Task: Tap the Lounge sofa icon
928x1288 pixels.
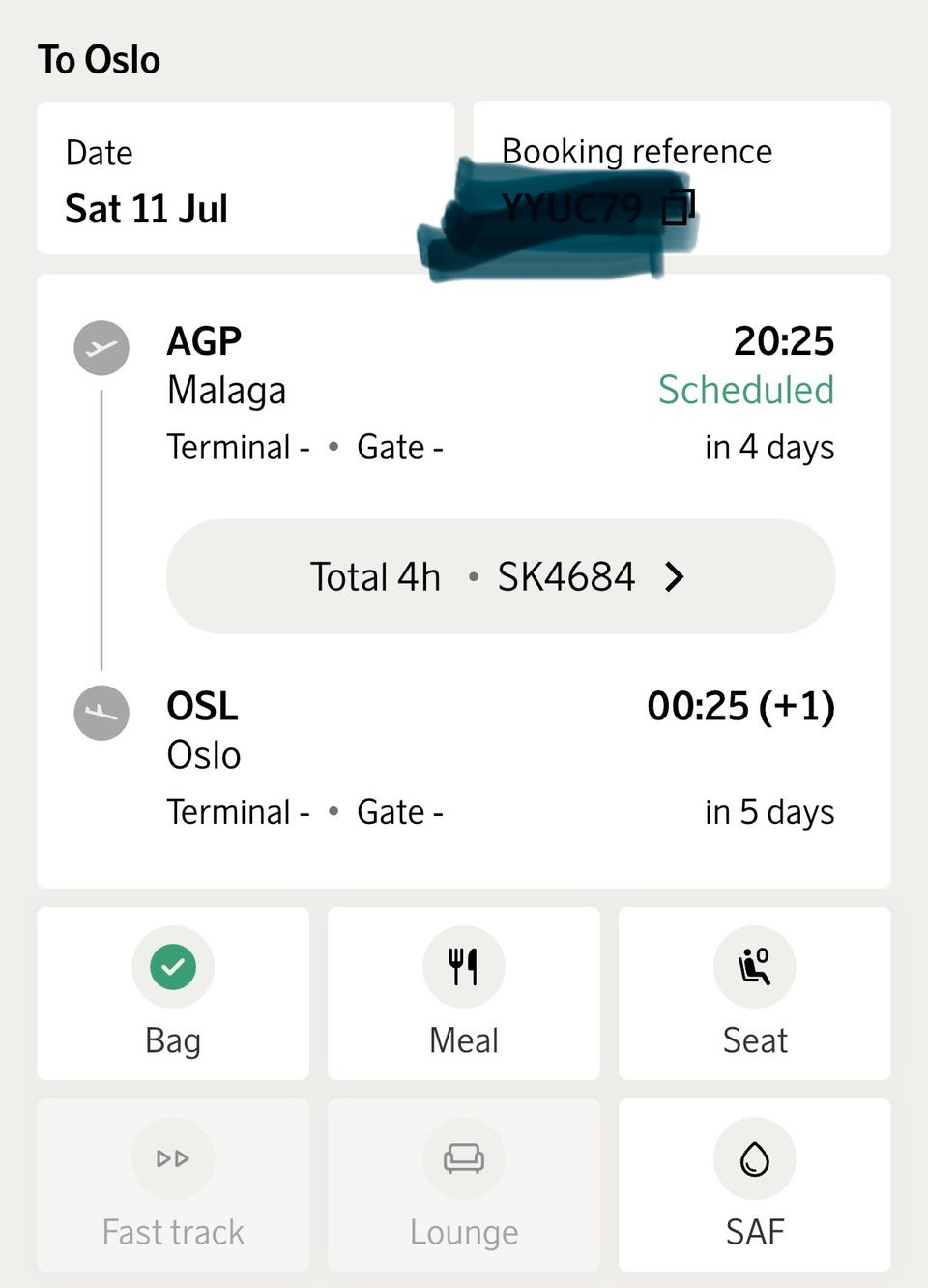Action: point(464,1158)
